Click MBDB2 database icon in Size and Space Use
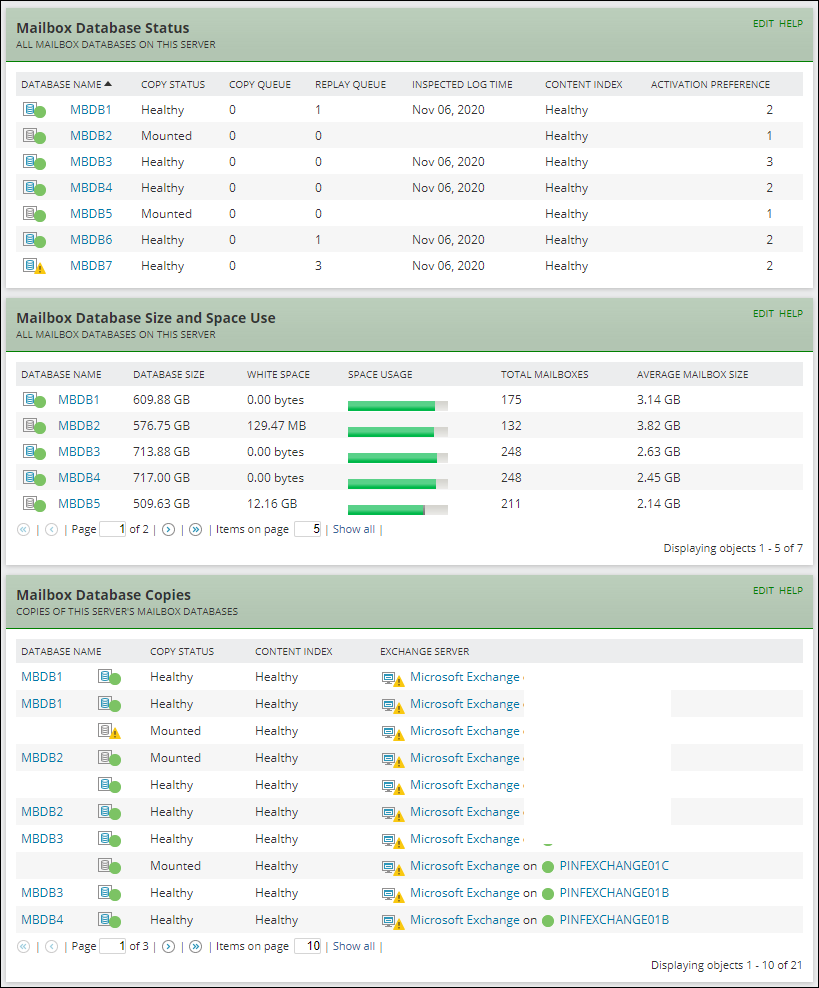 pos(34,427)
